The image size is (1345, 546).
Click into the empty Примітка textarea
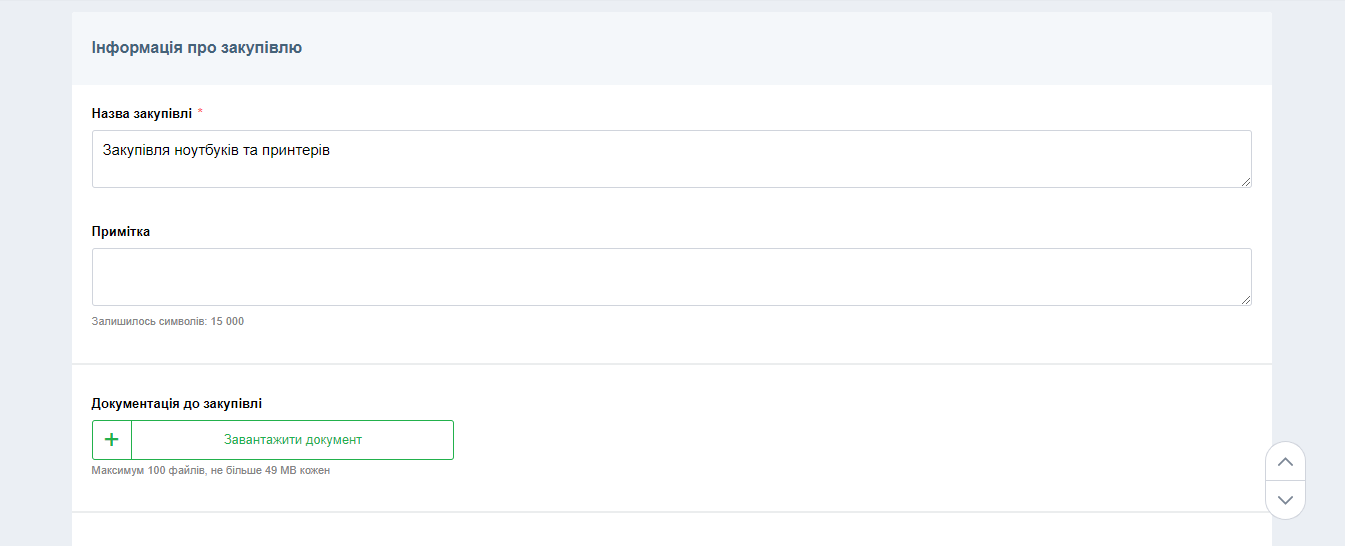click(670, 277)
